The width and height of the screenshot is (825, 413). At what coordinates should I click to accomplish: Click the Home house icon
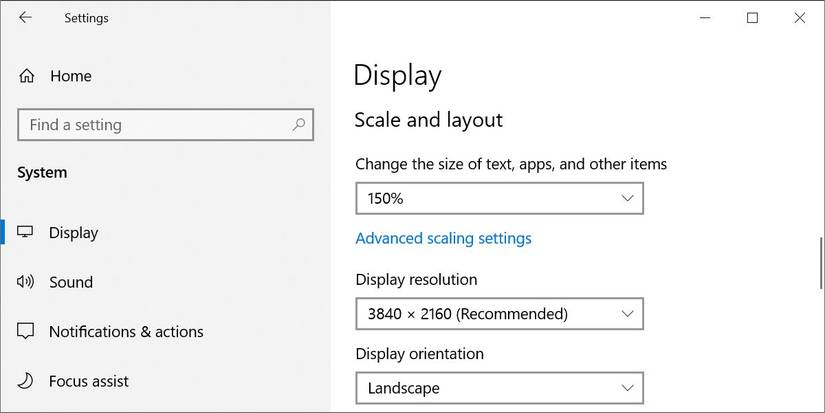[x=27, y=76]
